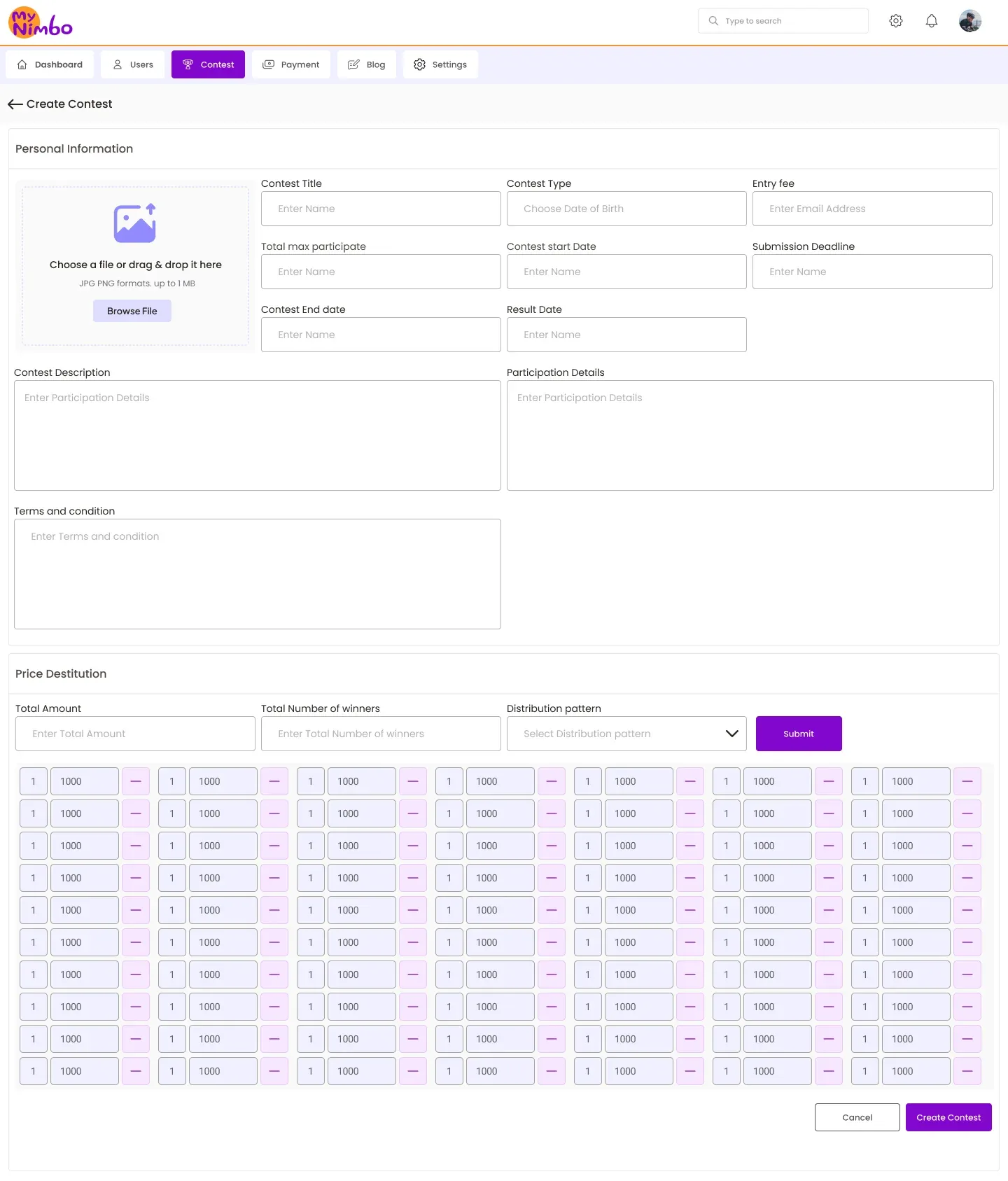
Task: Open the settings gear icon in header
Action: 896,21
